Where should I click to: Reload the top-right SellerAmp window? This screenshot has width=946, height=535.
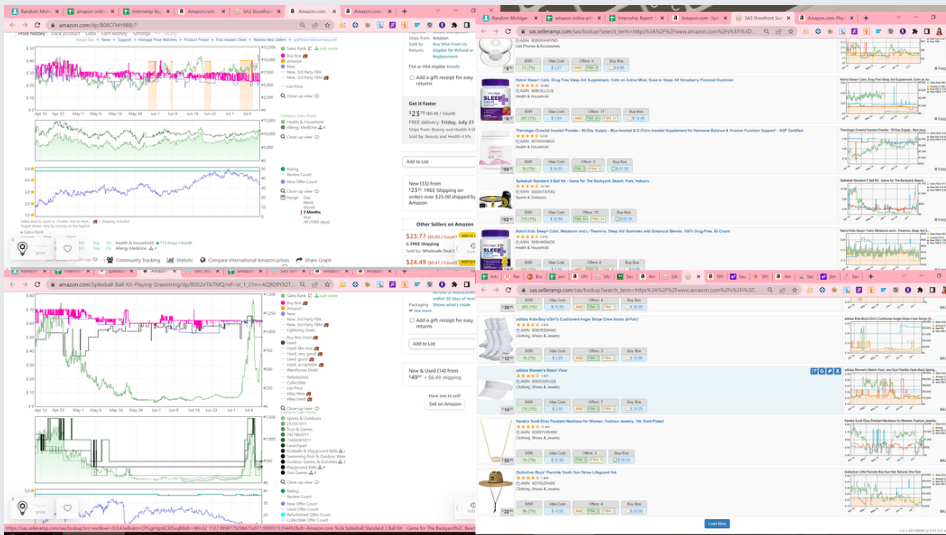coord(508,31)
